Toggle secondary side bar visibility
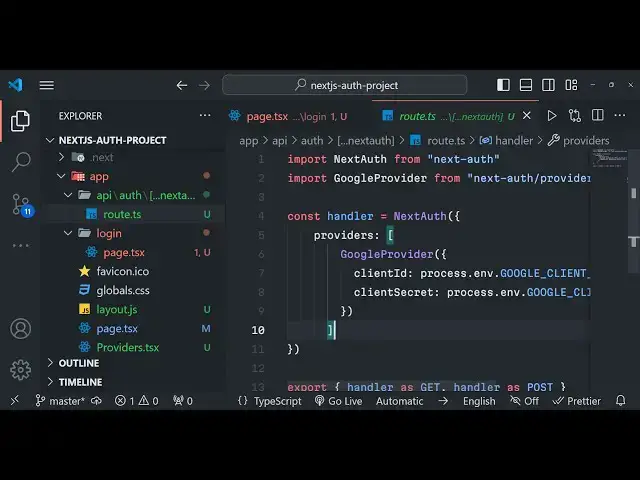This screenshot has width=640, height=480. [548, 85]
